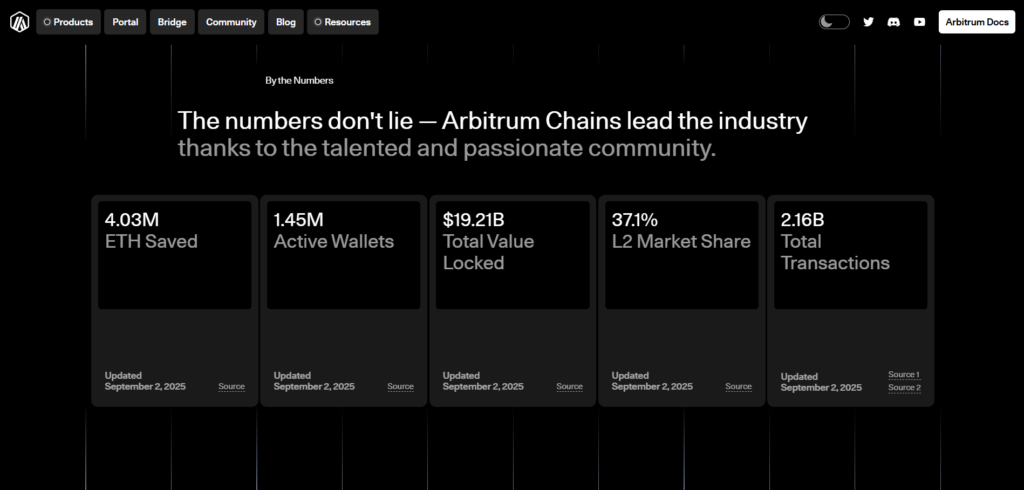
Task: Click the Arbitrum logo in the header
Action: point(19,22)
